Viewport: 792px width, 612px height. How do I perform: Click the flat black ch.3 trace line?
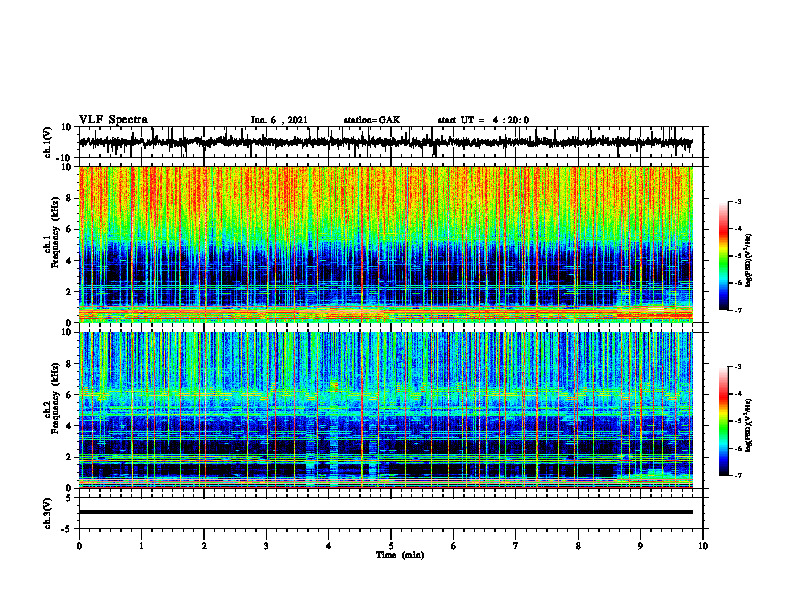(x=386, y=512)
